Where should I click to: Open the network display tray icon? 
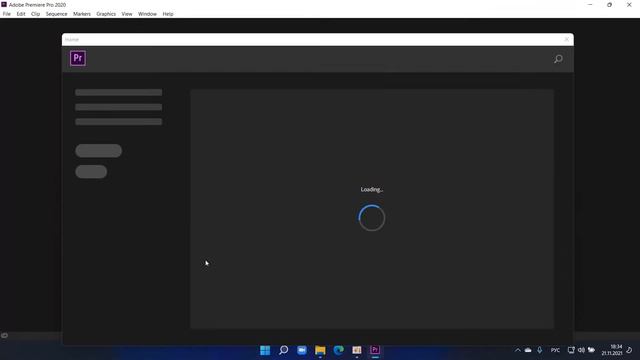[571, 350]
